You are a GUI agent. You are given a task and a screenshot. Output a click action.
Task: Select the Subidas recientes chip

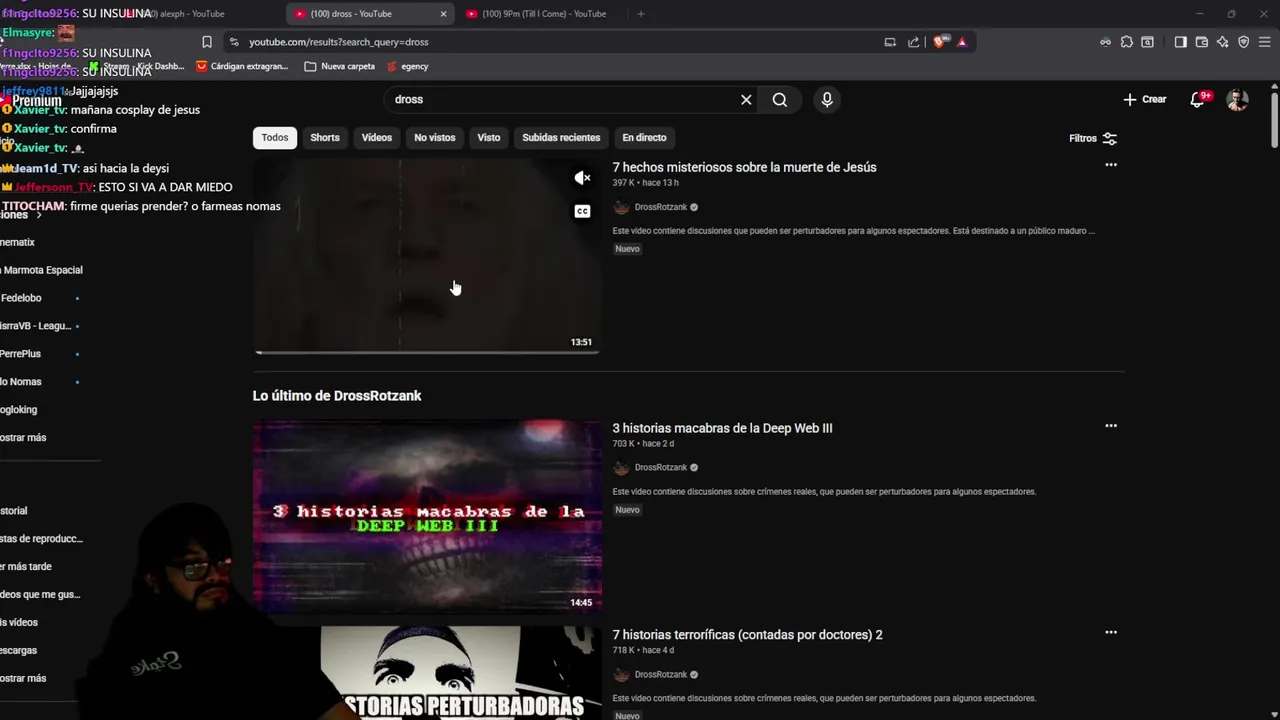561,138
